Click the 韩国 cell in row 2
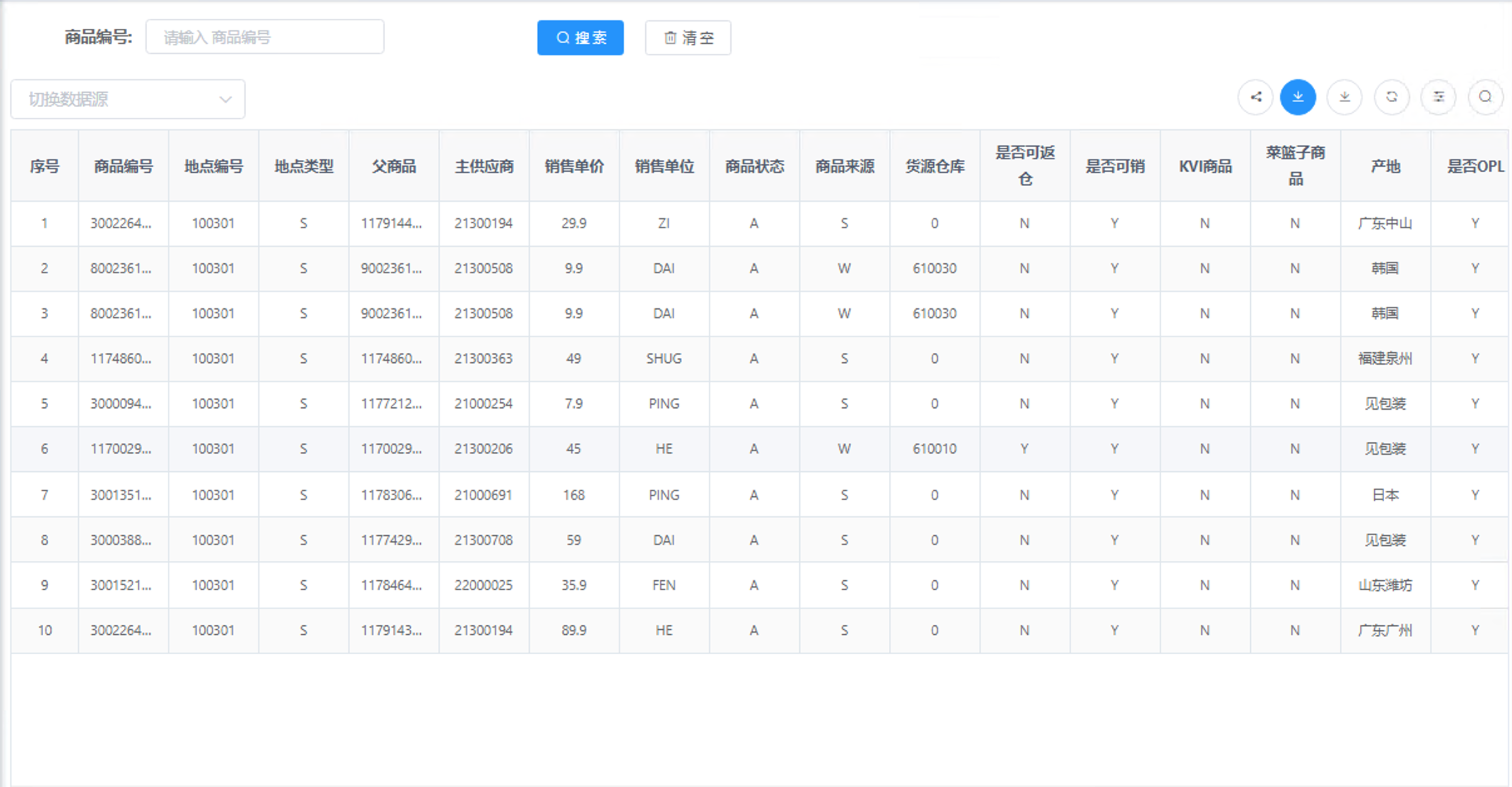Viewport: 1512px width, 787px height. (1385, 268)
